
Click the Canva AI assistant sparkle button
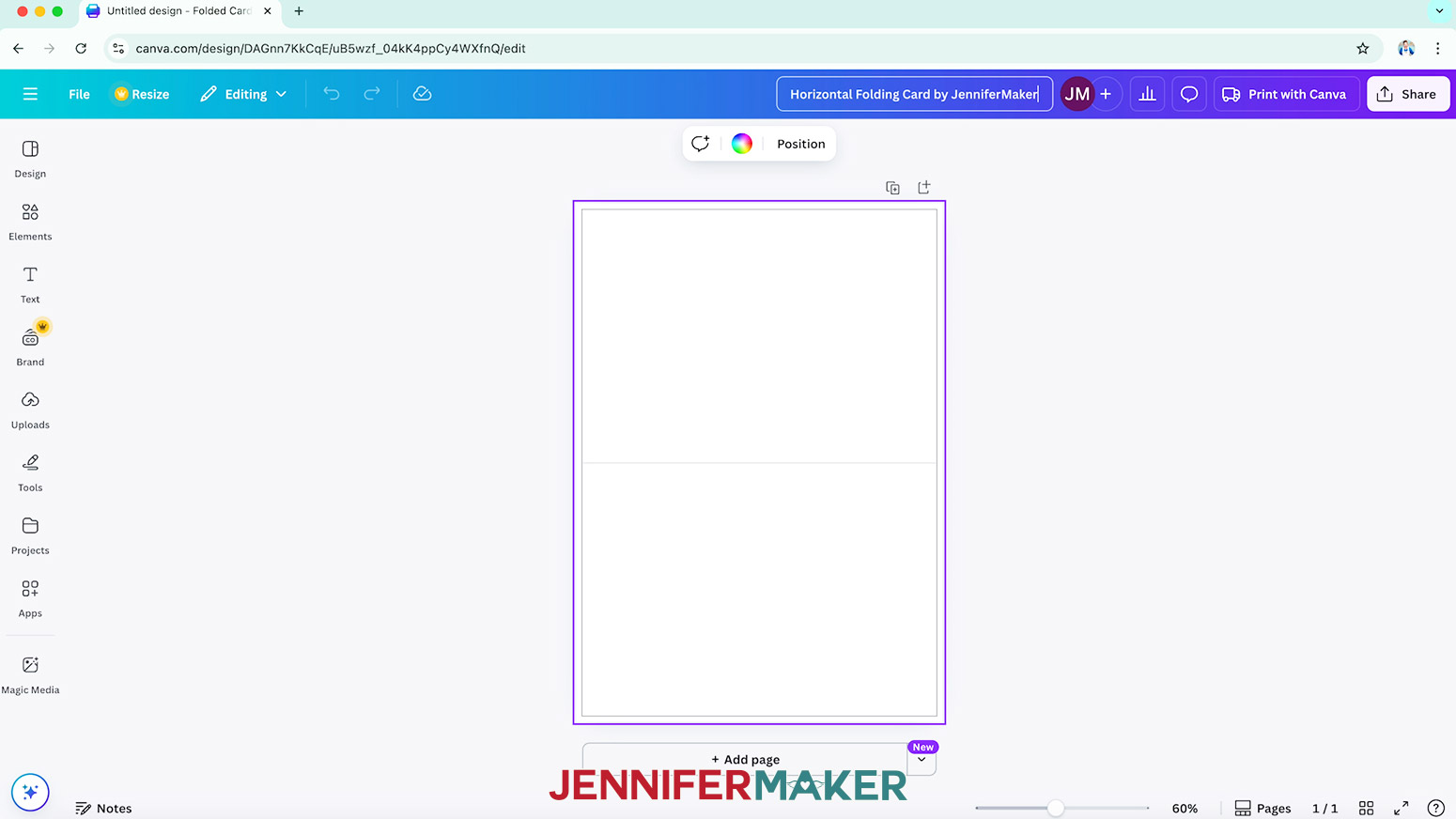coord(30,792)
